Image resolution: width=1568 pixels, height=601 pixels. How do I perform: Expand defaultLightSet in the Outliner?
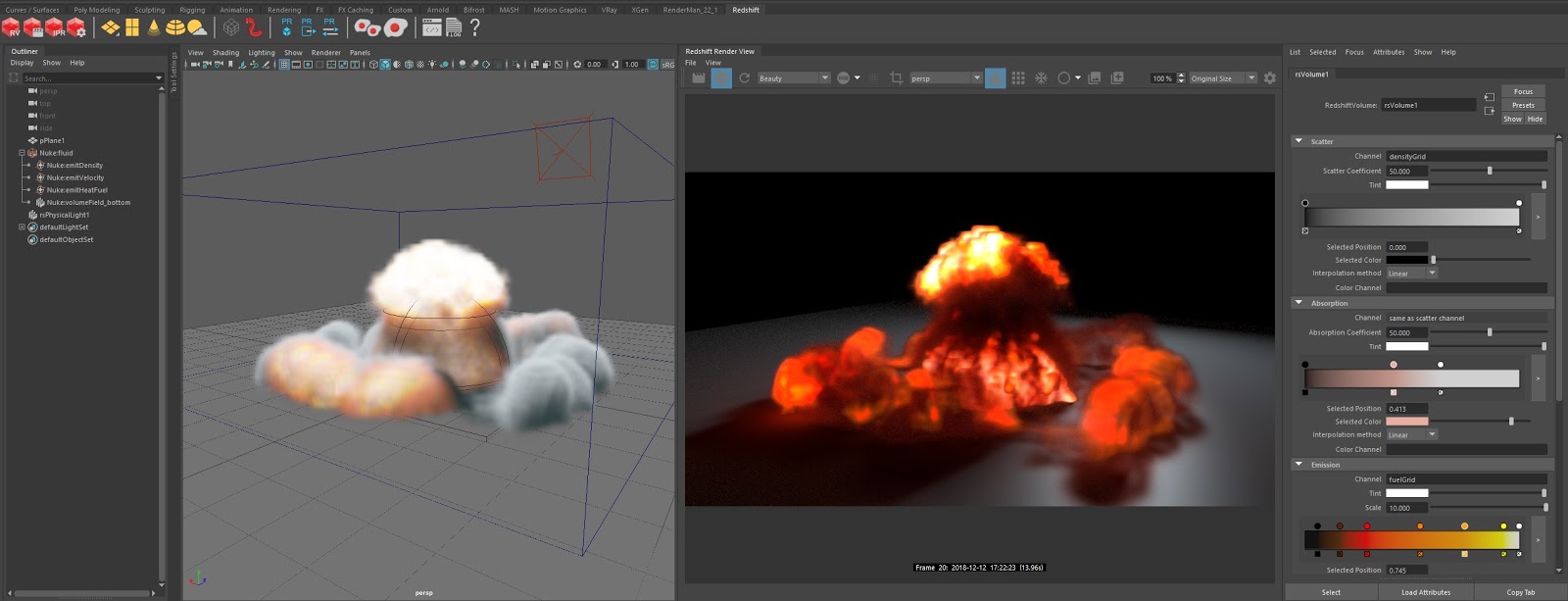pyautogui.click(x=22, y=227)
